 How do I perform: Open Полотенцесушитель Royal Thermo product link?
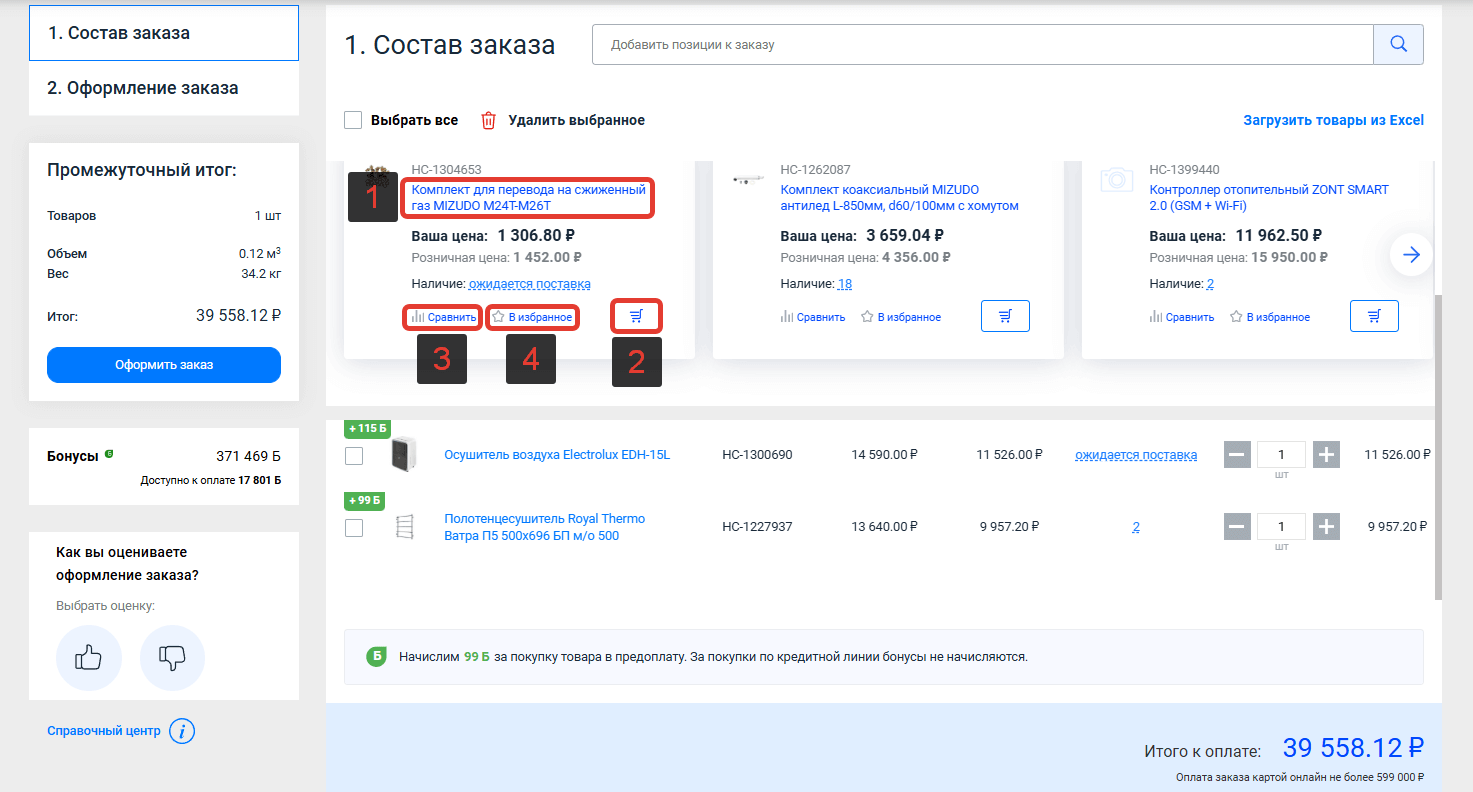545,527
